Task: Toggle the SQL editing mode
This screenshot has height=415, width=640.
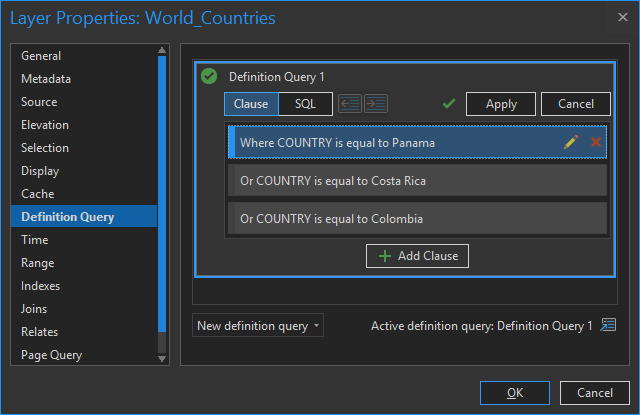Action: tap(305, 103)
